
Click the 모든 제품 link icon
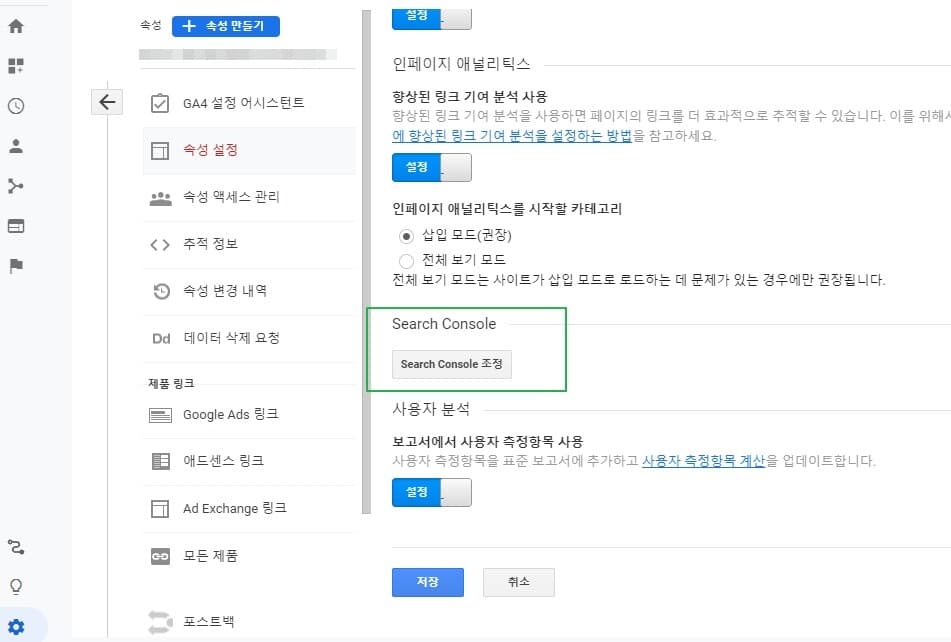coord(160,556)
